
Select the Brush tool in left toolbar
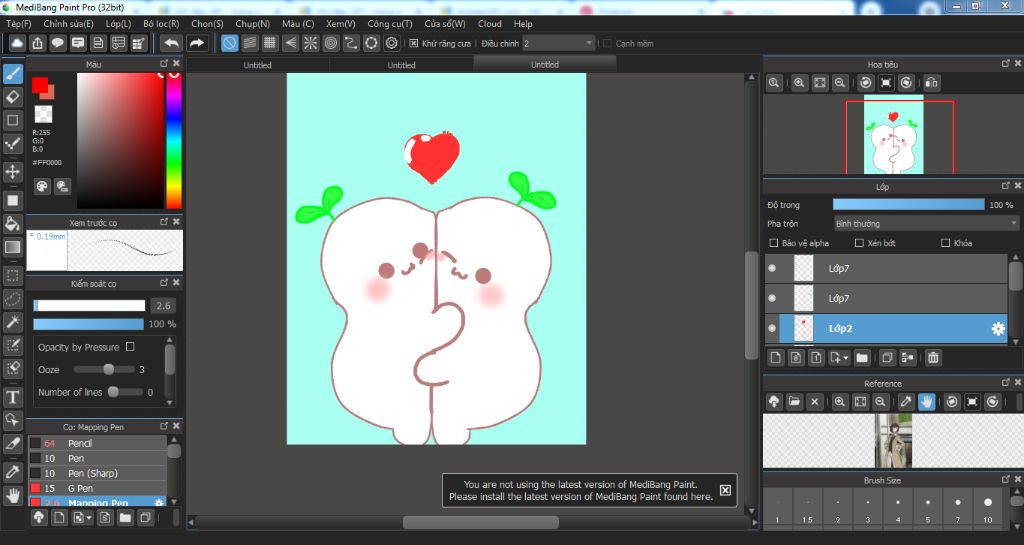[x=12, y=73]
